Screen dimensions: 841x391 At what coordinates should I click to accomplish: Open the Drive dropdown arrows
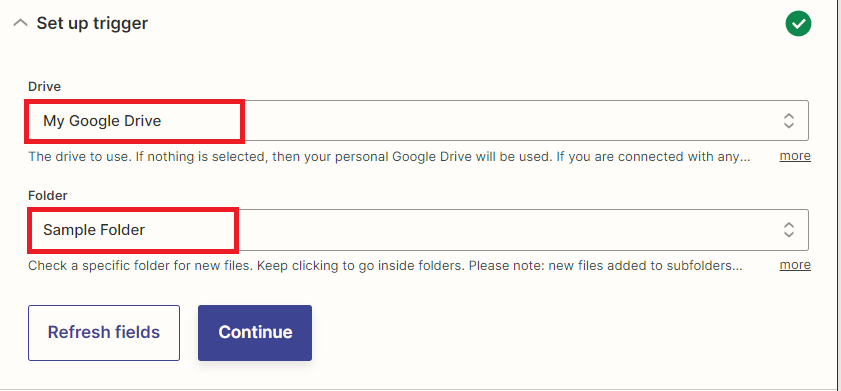pyautogui.click(x=788, y=121)
